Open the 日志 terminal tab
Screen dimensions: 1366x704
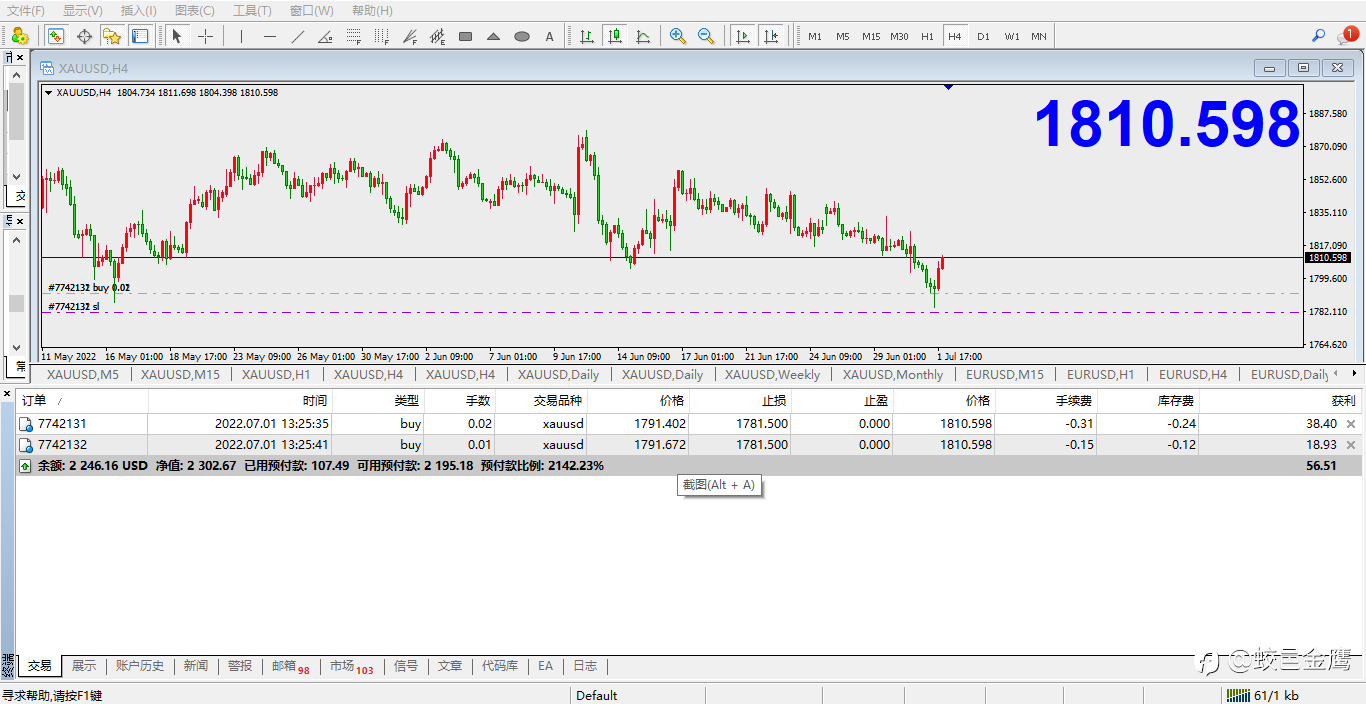585,666
